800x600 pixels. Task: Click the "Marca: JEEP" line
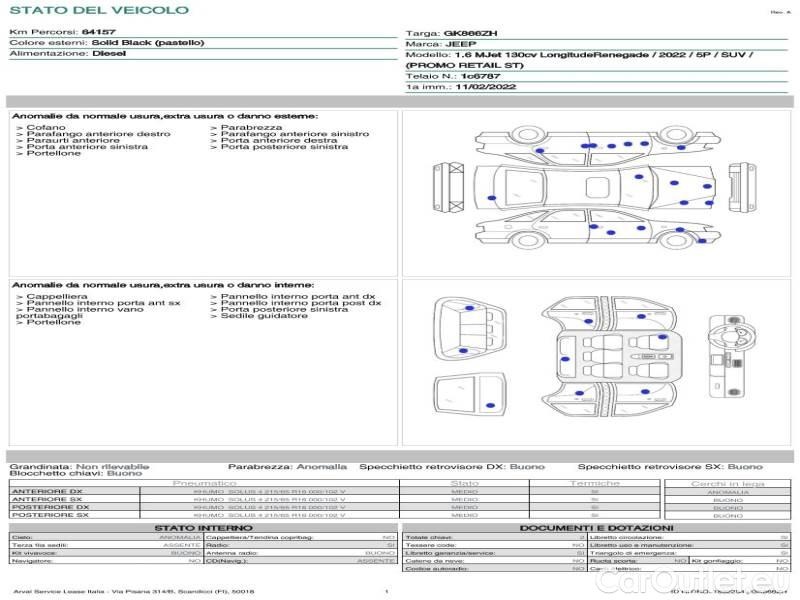tap(441, 44)
